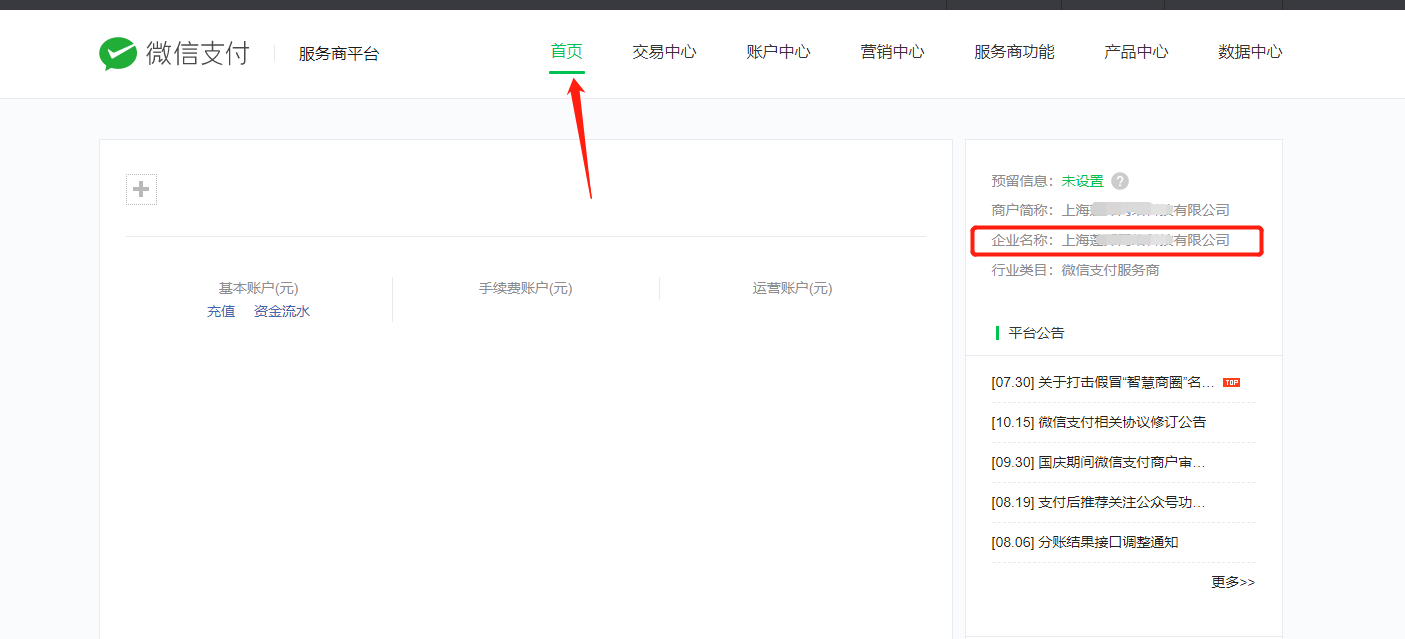The image size is (1405, 639).
Task: Click the 企业名称 company name row
Action: click(x=1111, y=240)
